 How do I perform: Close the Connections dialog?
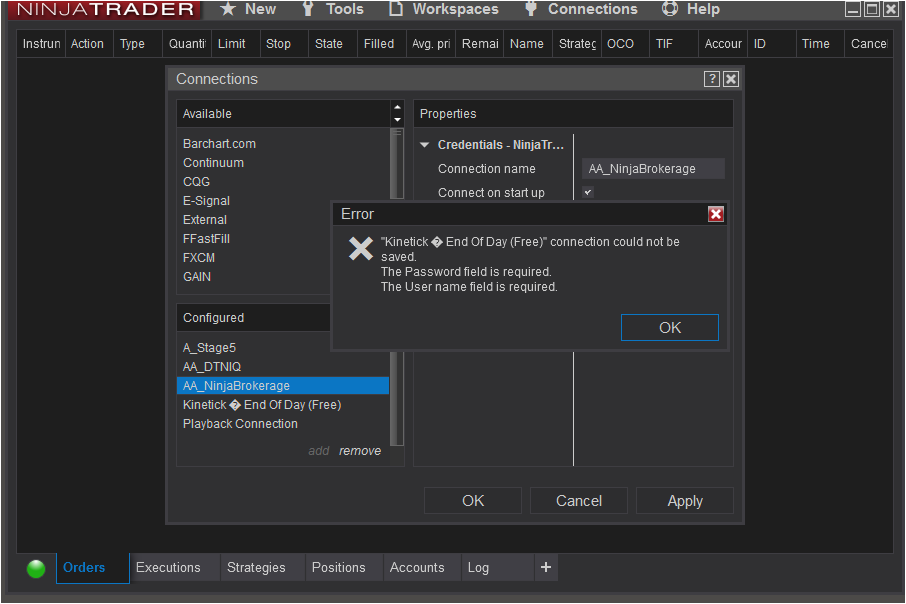tap(731, 79)
